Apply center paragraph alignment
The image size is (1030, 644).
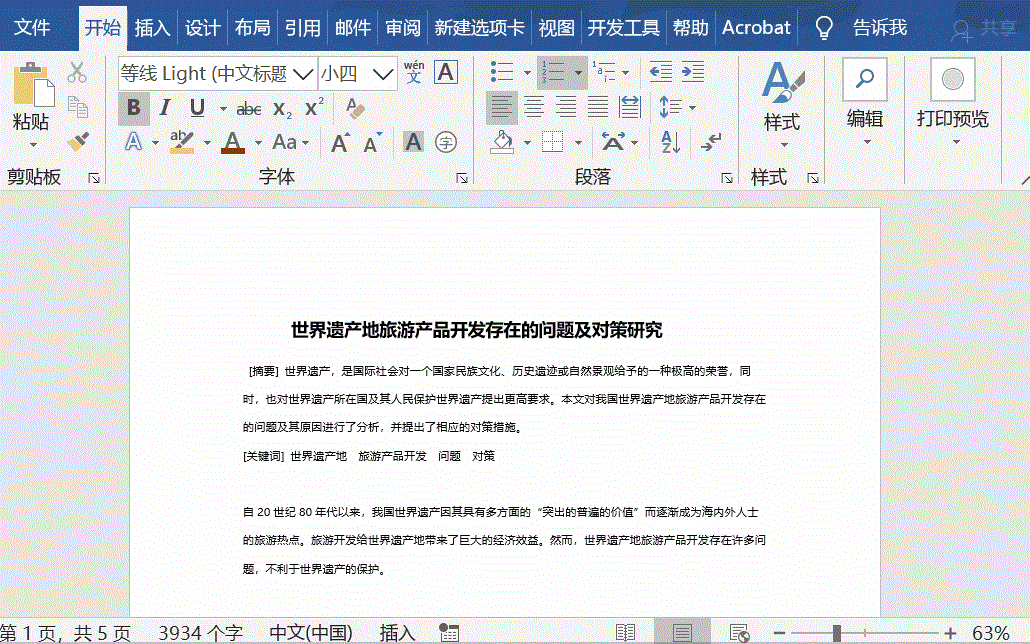(536, 107)
